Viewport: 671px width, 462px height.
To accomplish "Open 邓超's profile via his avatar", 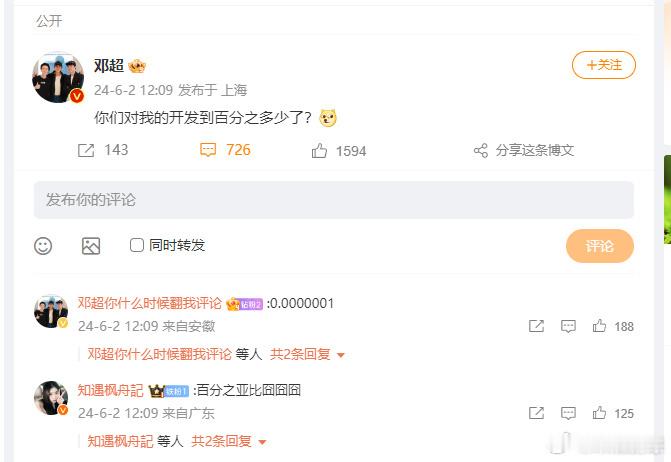I will pos(58,78).
